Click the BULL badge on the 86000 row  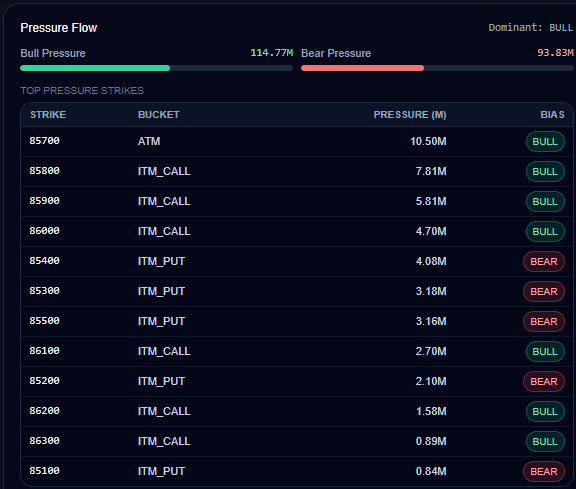[x=545, y=231]
